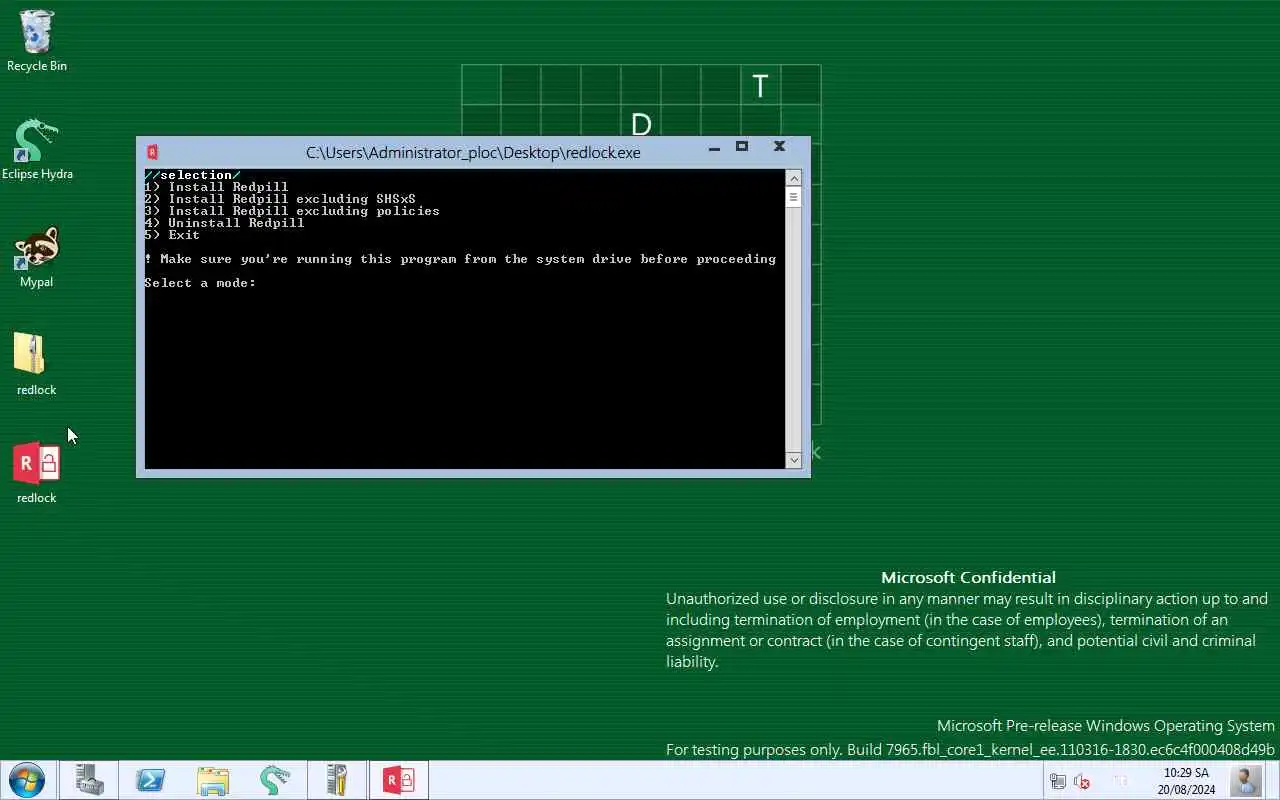Open the network status tray icon

1058,781
